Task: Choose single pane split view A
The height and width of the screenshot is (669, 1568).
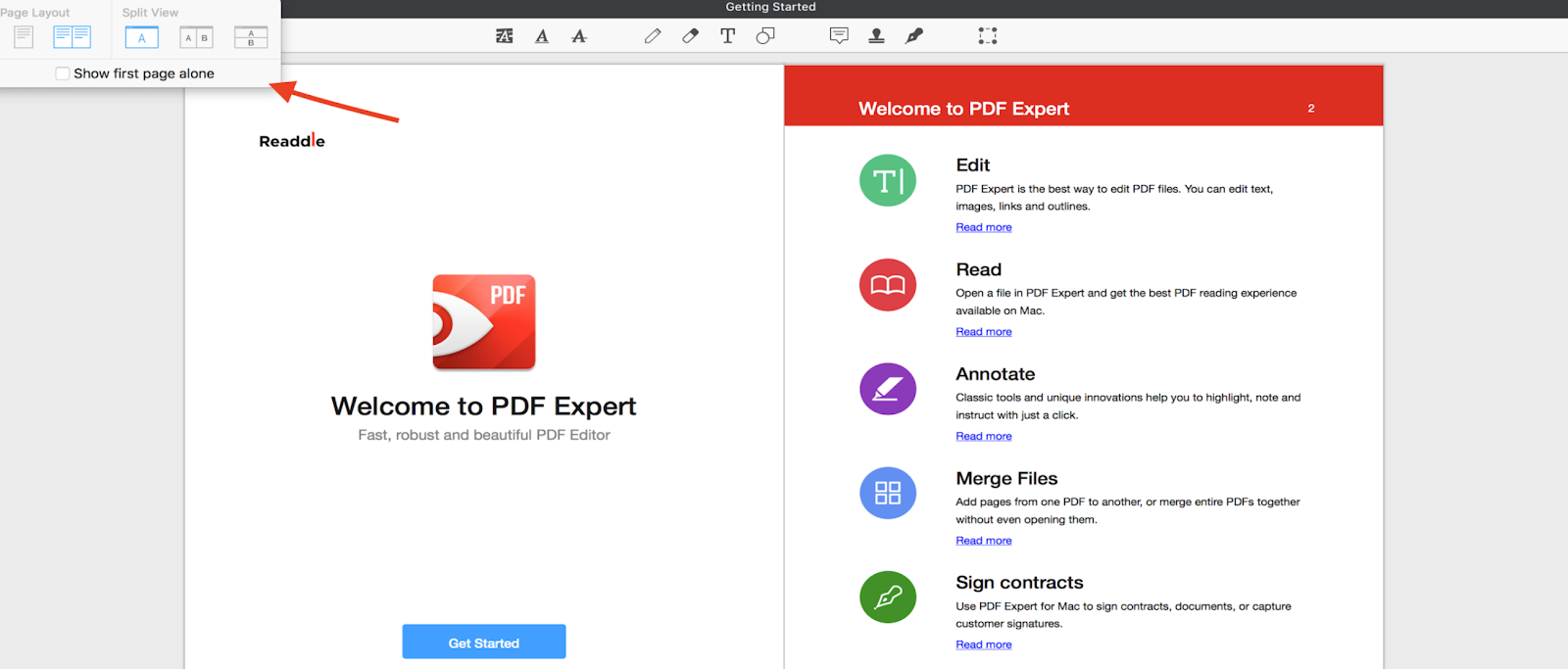Action: (142, 38)
